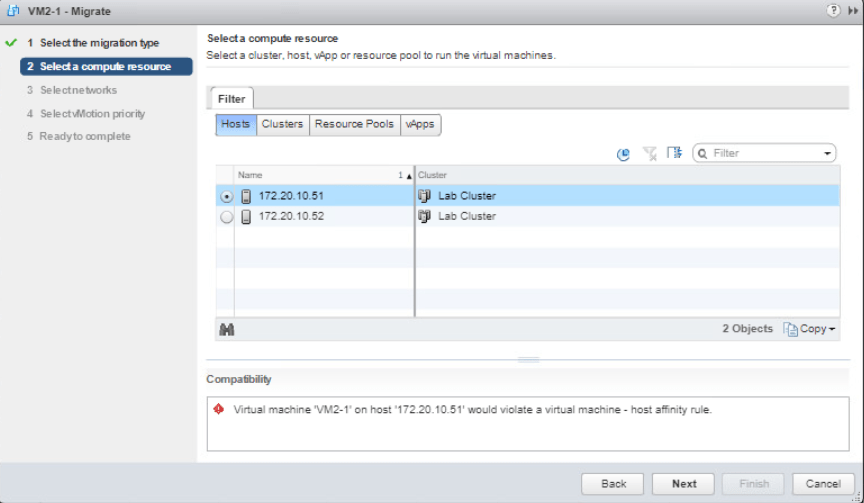Switch to the Resource Pools view

(x=354, y=124)
